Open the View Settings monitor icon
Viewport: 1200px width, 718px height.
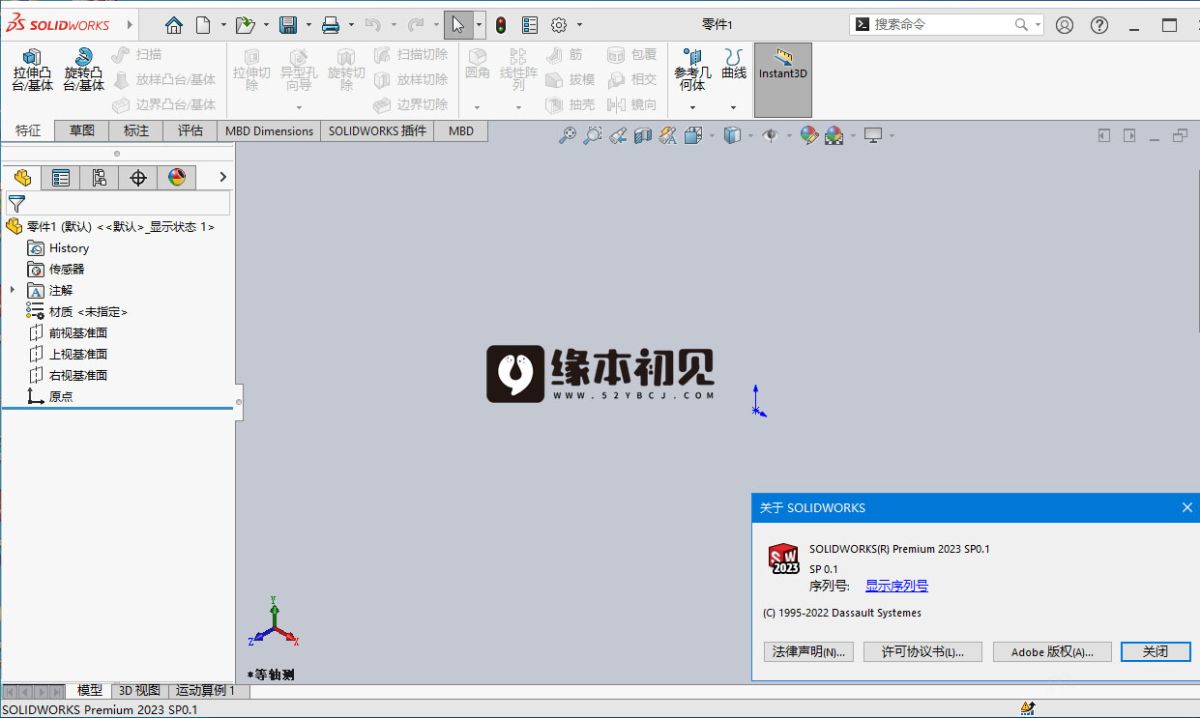(873, 135)
